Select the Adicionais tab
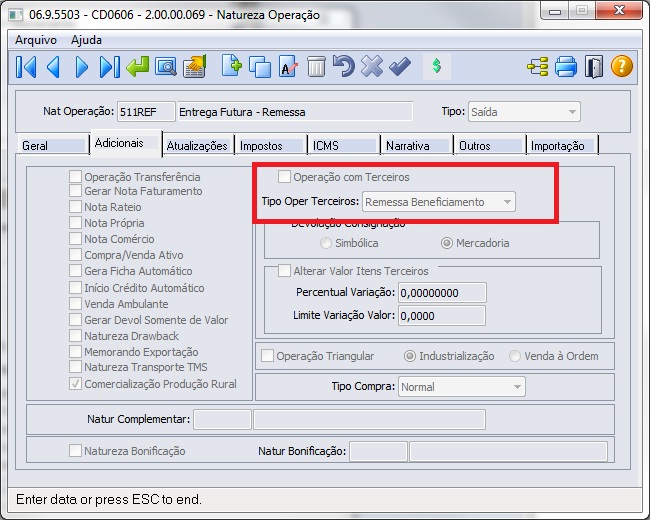This screenshot has width=650, height=520. click(126, 143)
